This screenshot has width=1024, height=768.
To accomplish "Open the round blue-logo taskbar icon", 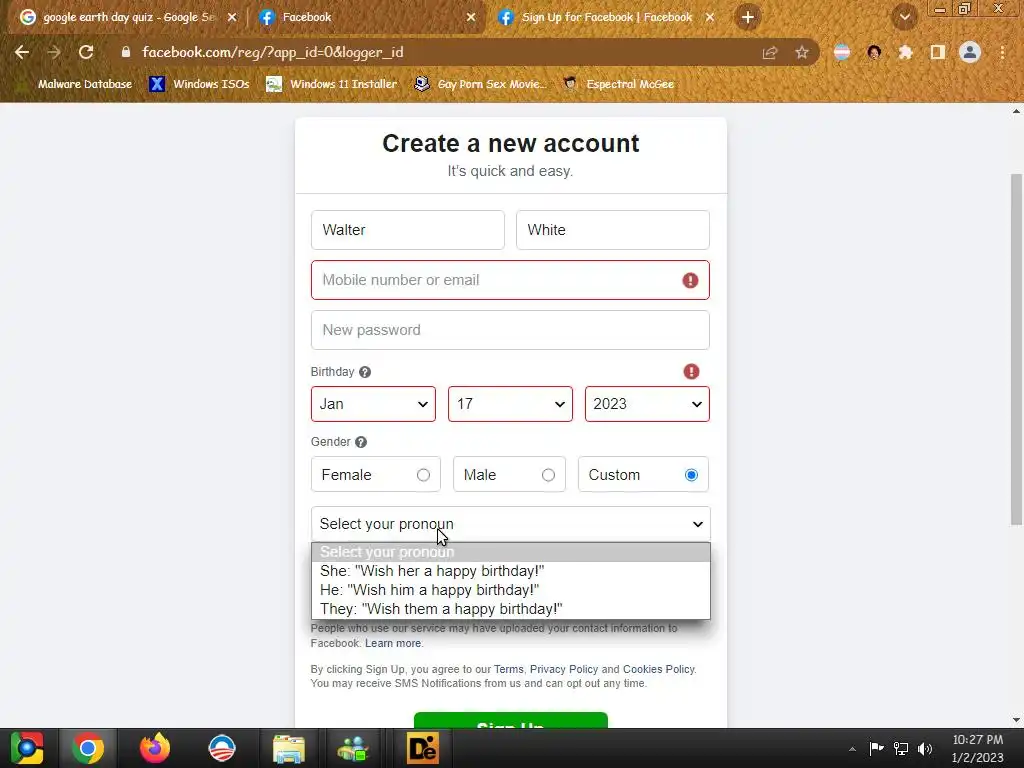I will click(222, 748).
